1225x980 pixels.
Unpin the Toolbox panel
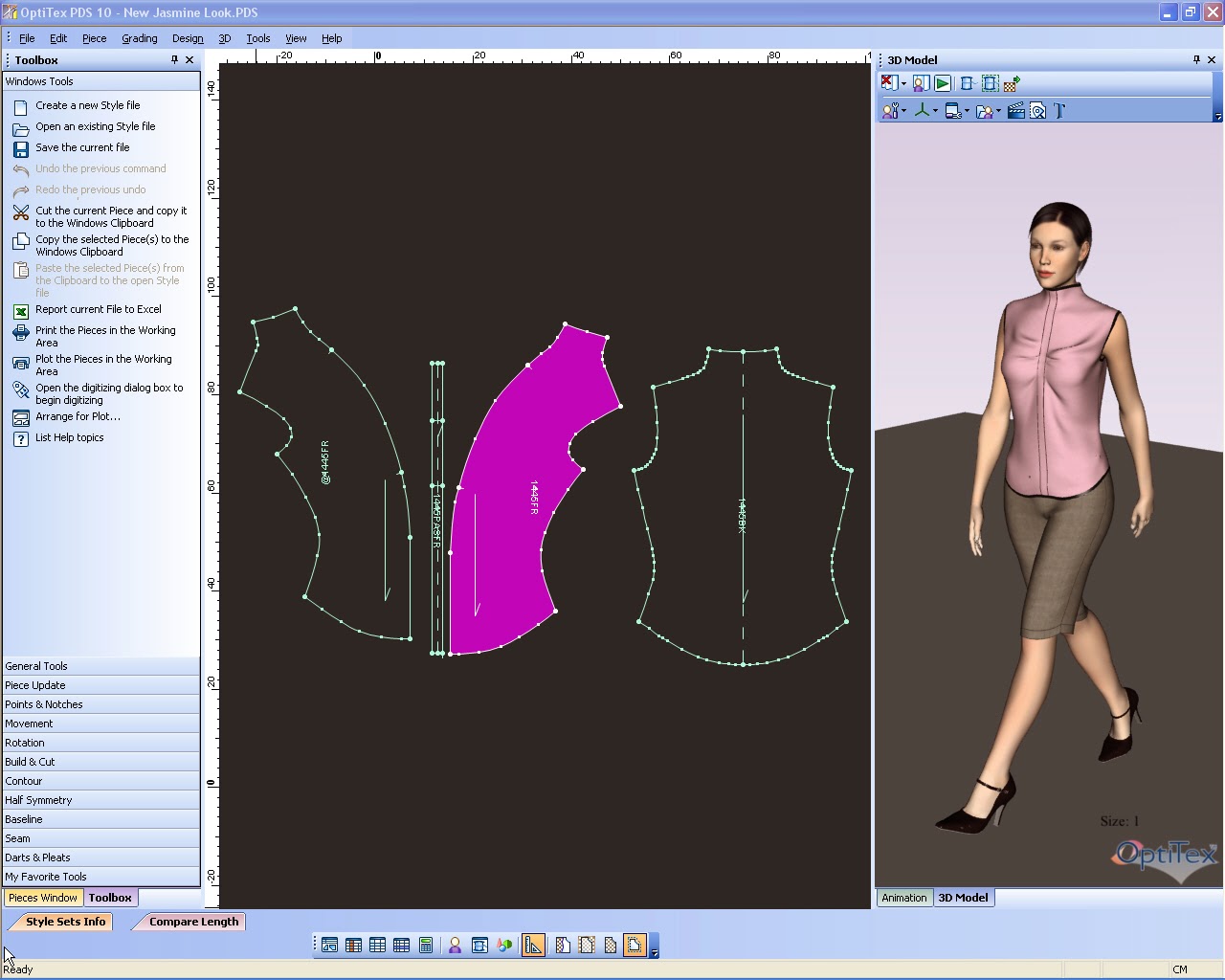pos(174,59)
